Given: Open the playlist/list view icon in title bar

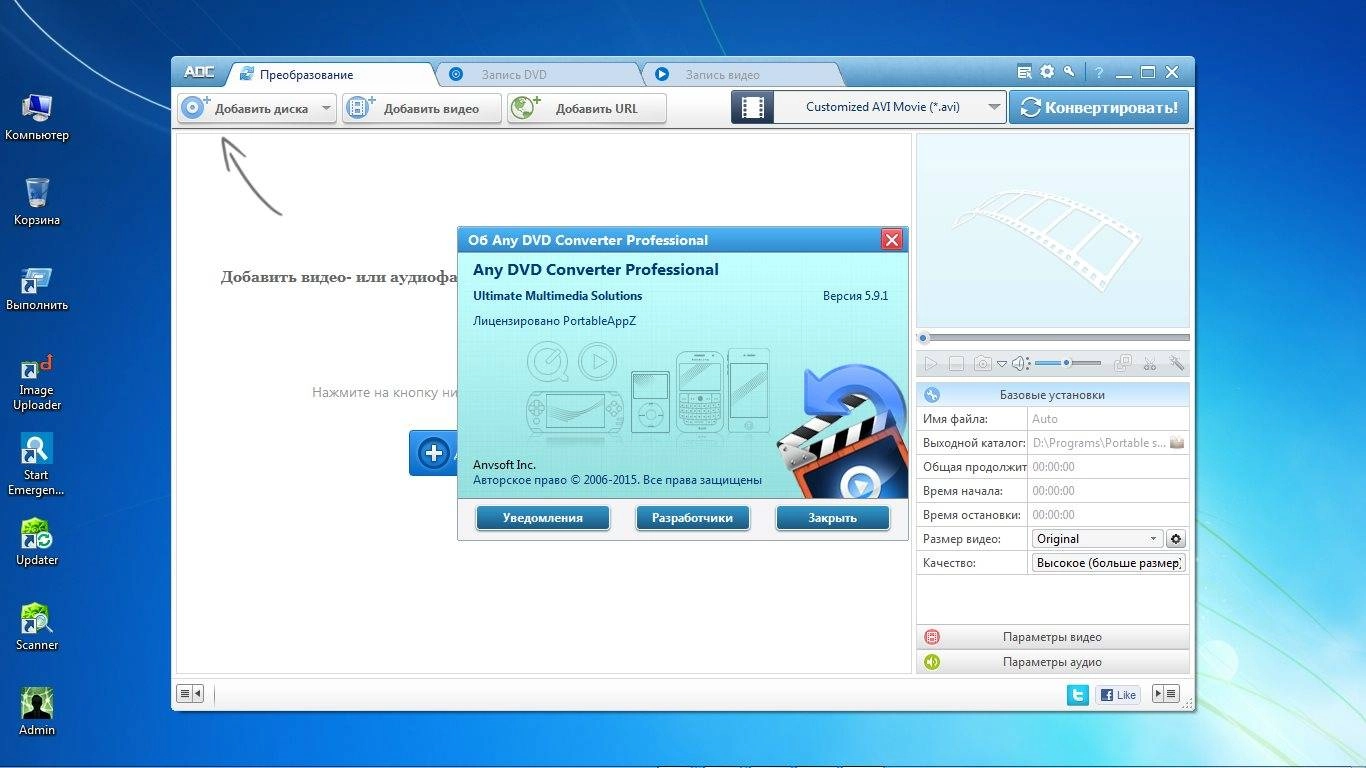Looking at the screenshot, I should pyautogui.click(x=1024, y=72).
